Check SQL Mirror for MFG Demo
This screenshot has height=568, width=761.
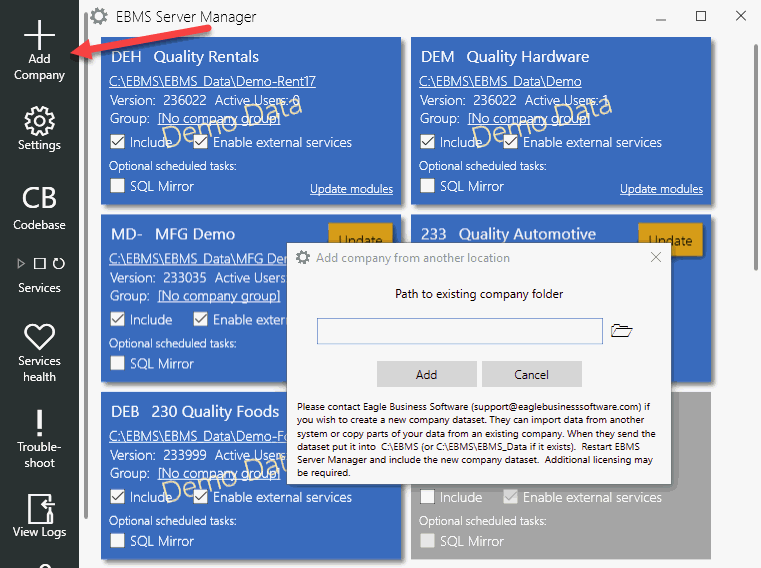pyautogui.click(x=117, y=363)
